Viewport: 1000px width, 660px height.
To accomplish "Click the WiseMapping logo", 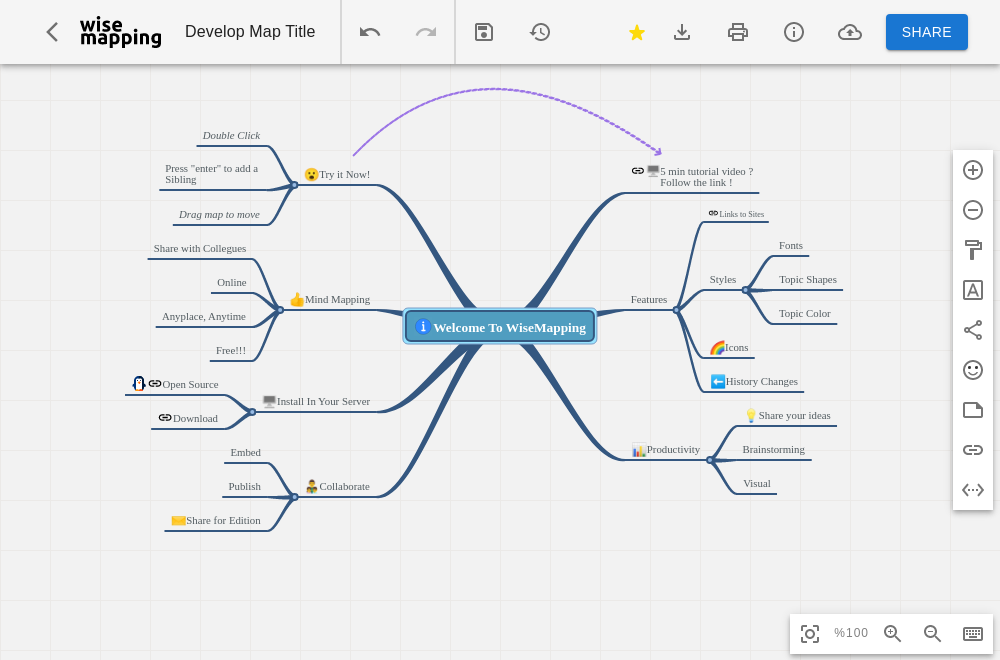I will (121, 32).
